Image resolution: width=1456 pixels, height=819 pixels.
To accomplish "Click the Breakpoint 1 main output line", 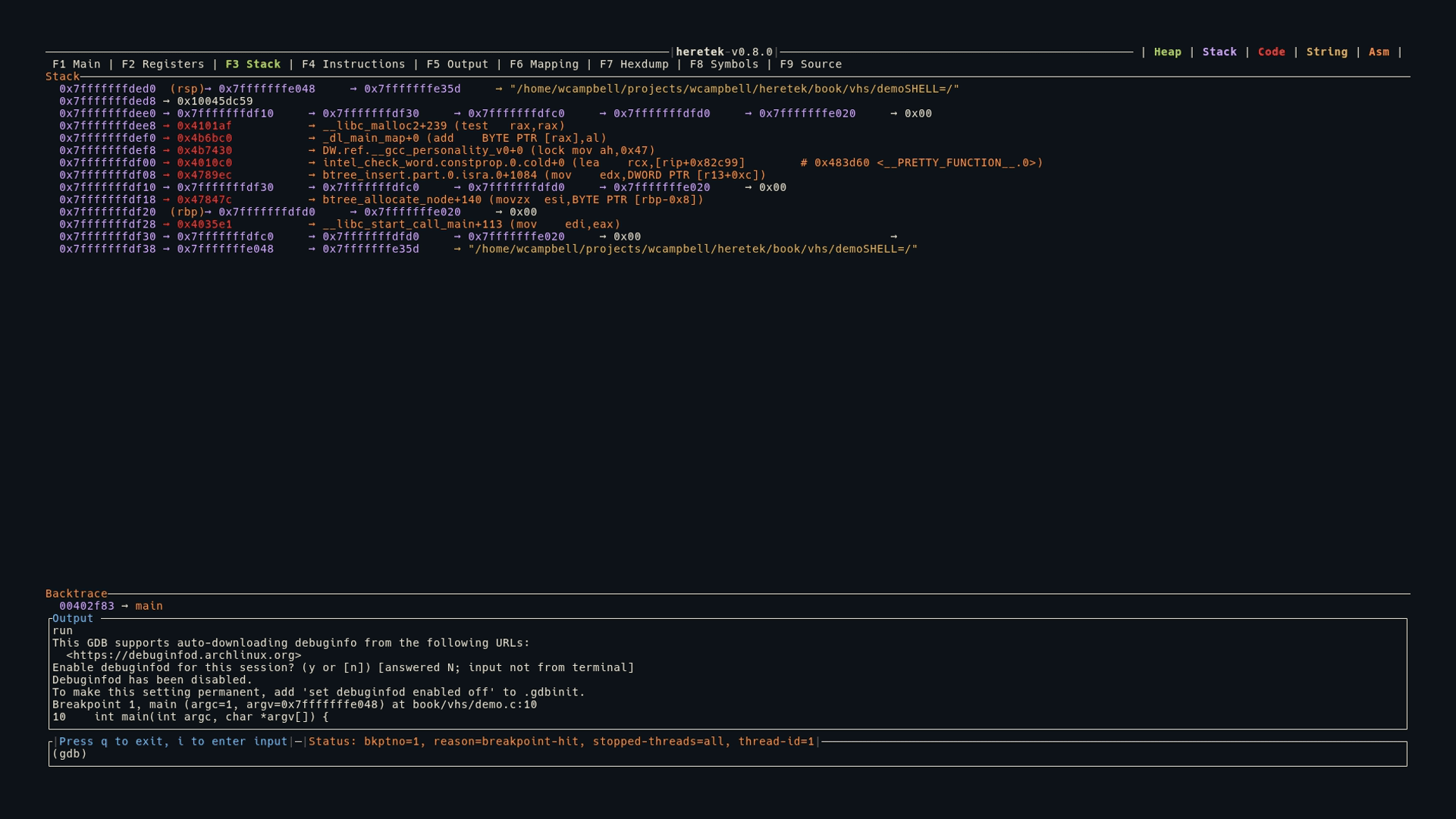I will tap(294, 704).
